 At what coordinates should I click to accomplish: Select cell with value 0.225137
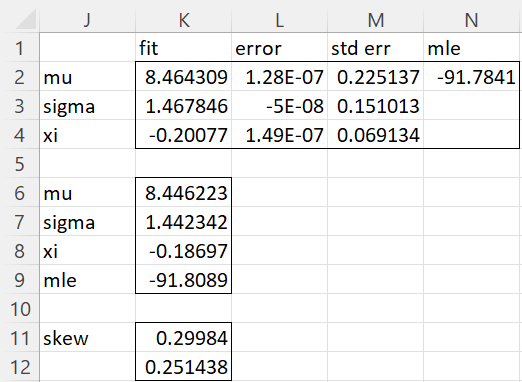376,76
